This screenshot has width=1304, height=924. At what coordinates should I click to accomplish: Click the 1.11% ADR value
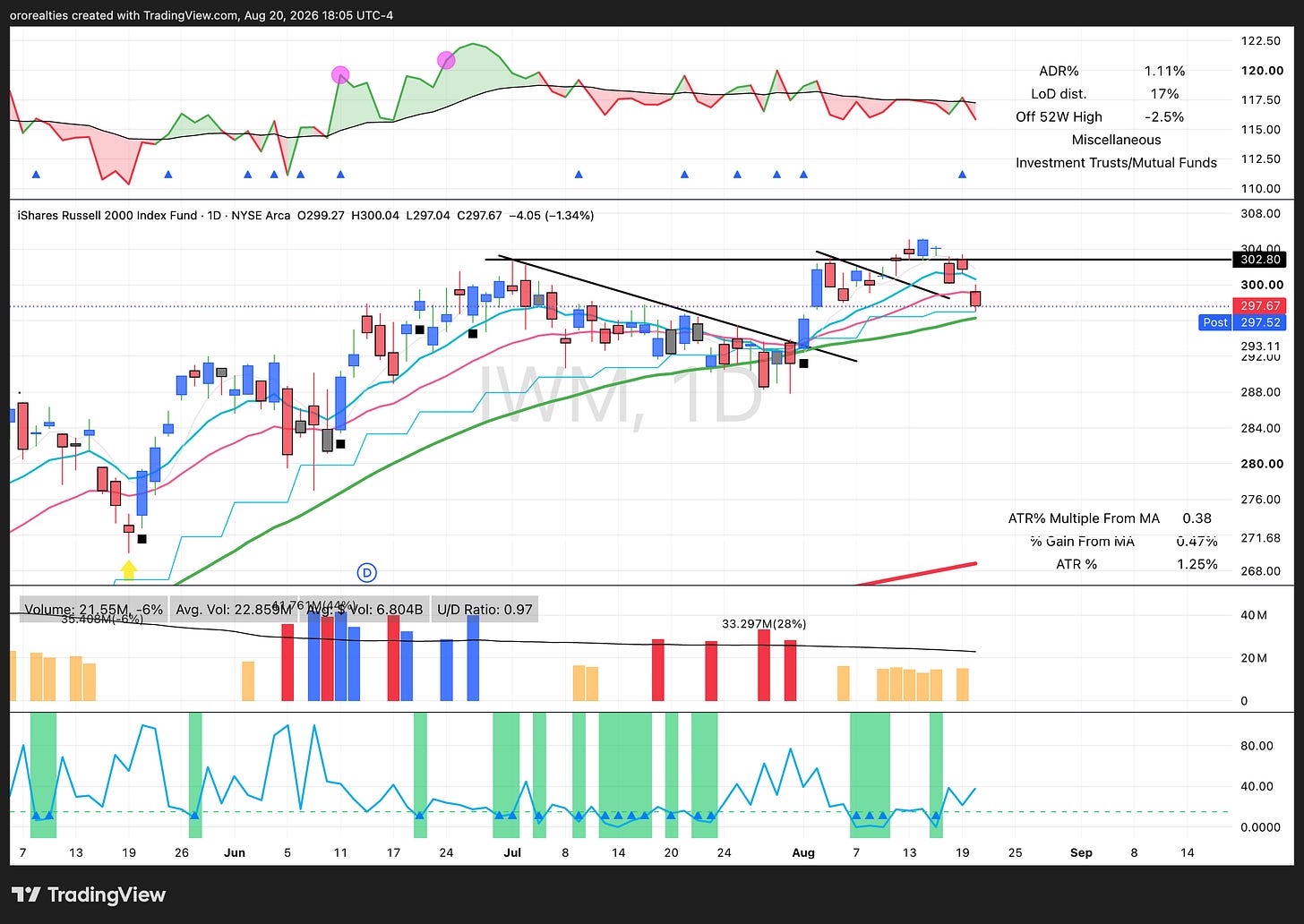(x=1164, y=71)
